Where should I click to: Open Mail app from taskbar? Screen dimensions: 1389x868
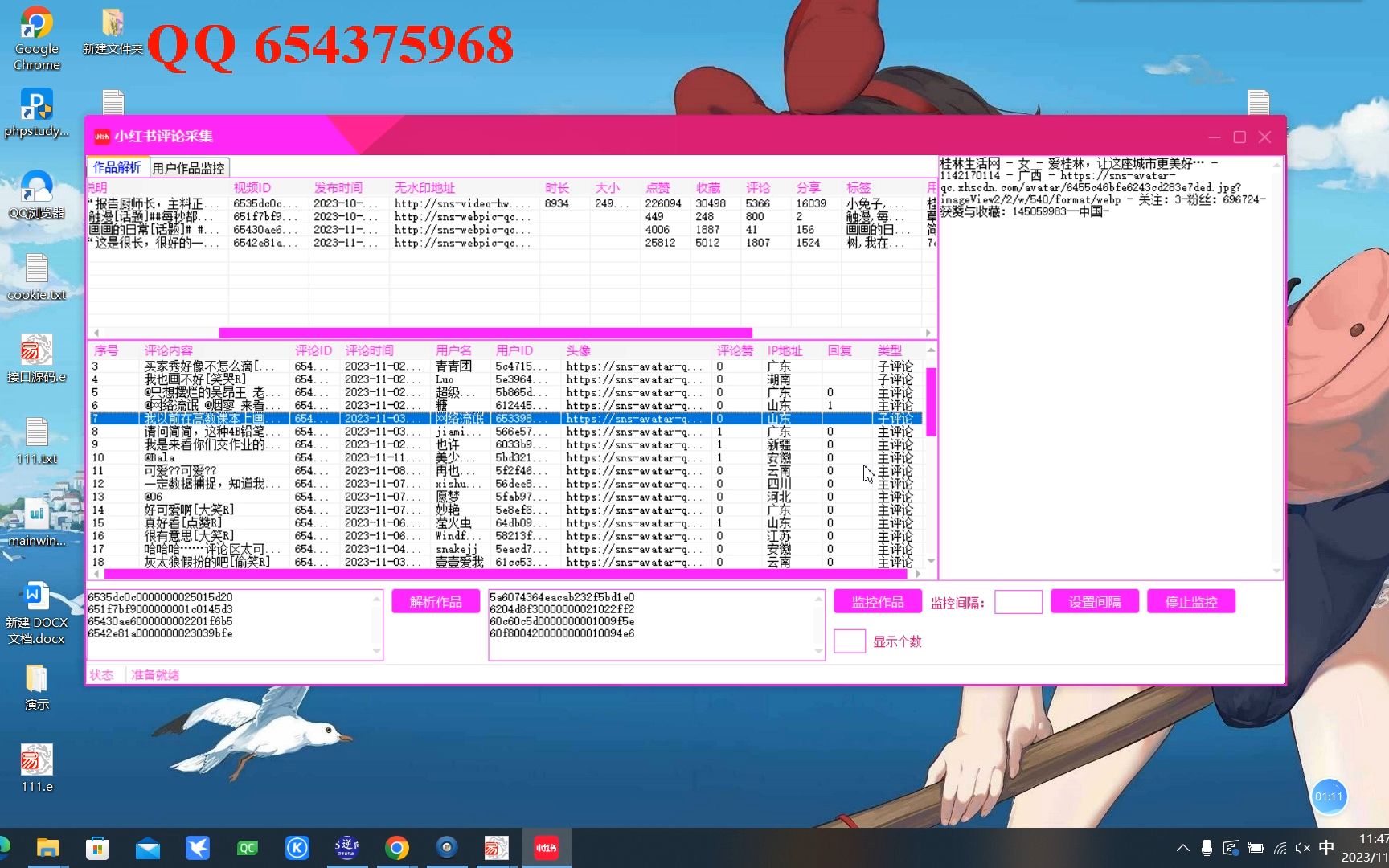(x=148, y=848)
